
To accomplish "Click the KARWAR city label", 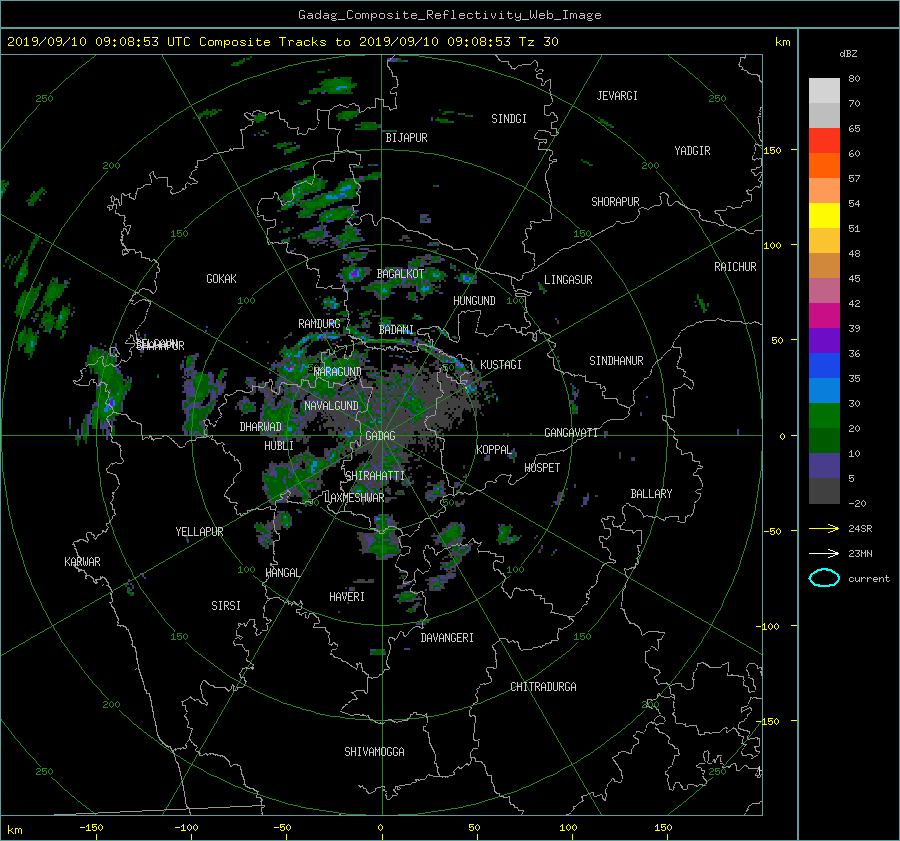I will tap(83, 561).
